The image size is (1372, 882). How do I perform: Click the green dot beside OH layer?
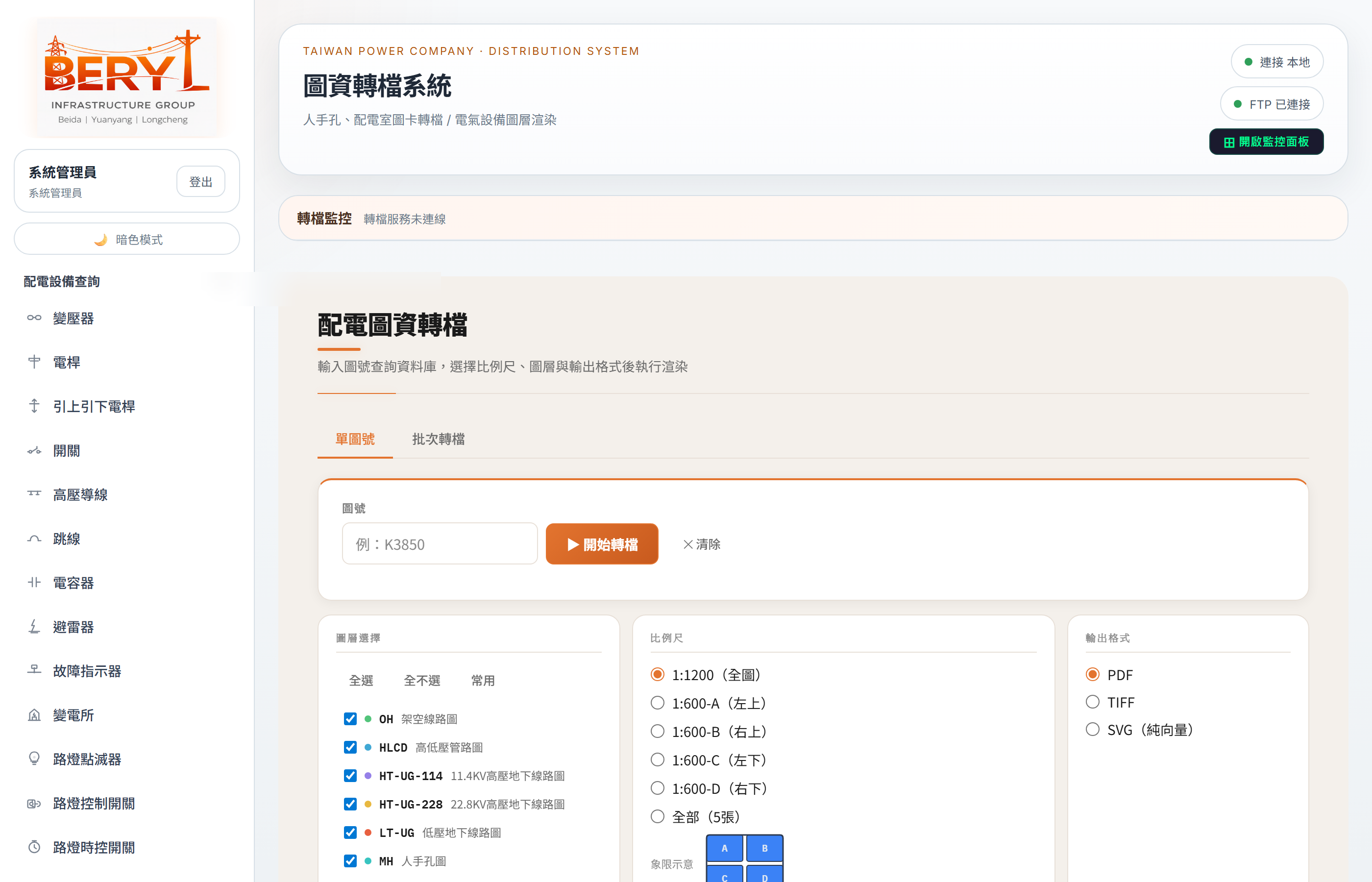tap(368, 719)
